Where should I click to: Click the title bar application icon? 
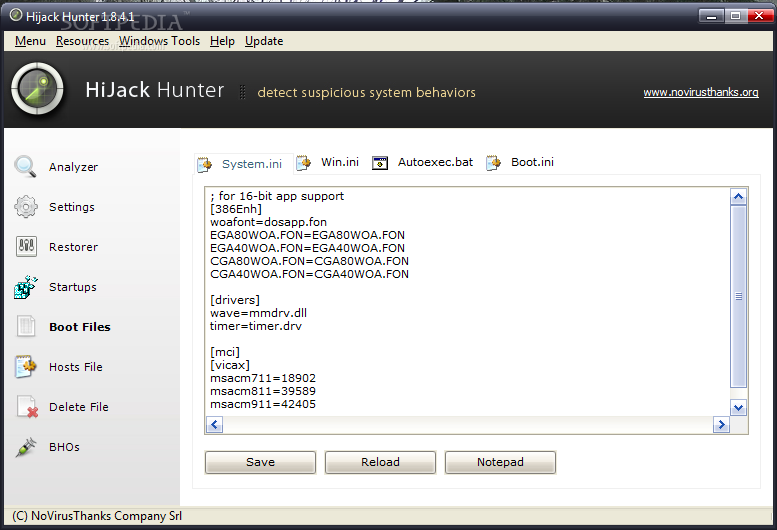point(16,15)
